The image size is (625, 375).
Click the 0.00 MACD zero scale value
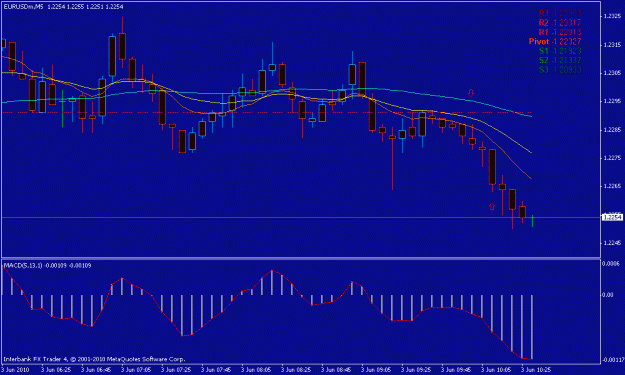pos(608,295)
